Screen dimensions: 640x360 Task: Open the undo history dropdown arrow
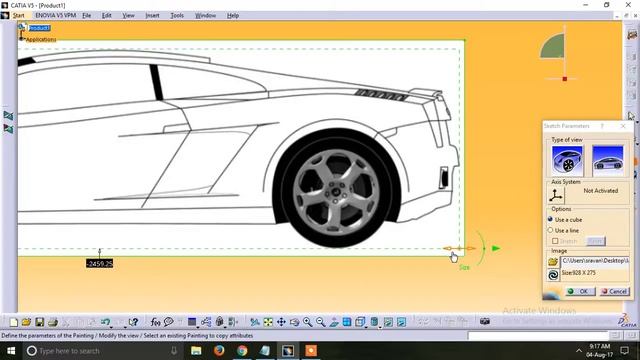pos(111,327)
